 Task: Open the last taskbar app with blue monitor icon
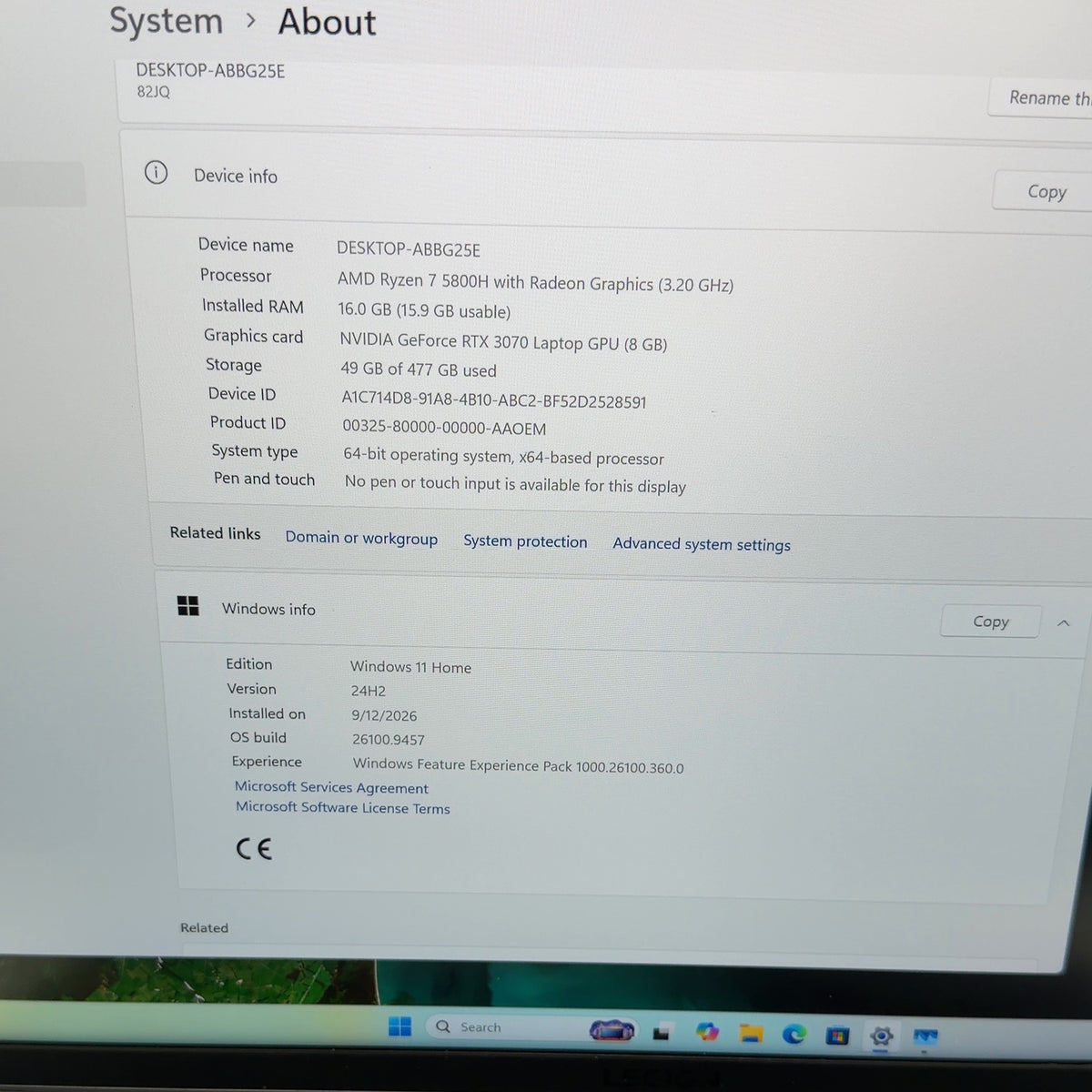pyautogui.click(x=925, y=1036)
